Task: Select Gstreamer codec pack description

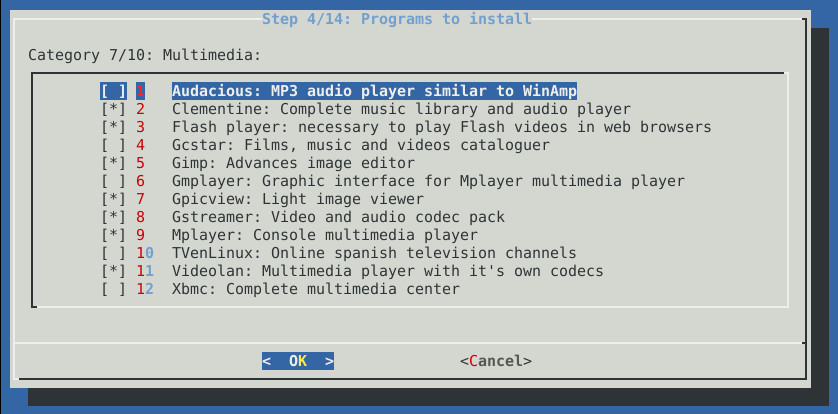Action: pos(338,217)
